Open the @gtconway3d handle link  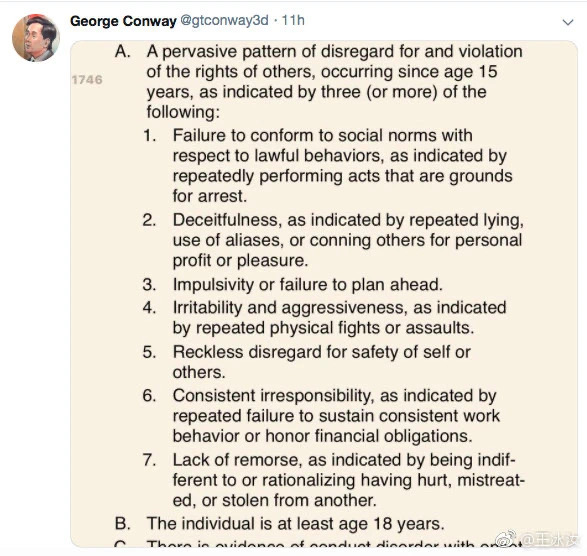[225, 21]
